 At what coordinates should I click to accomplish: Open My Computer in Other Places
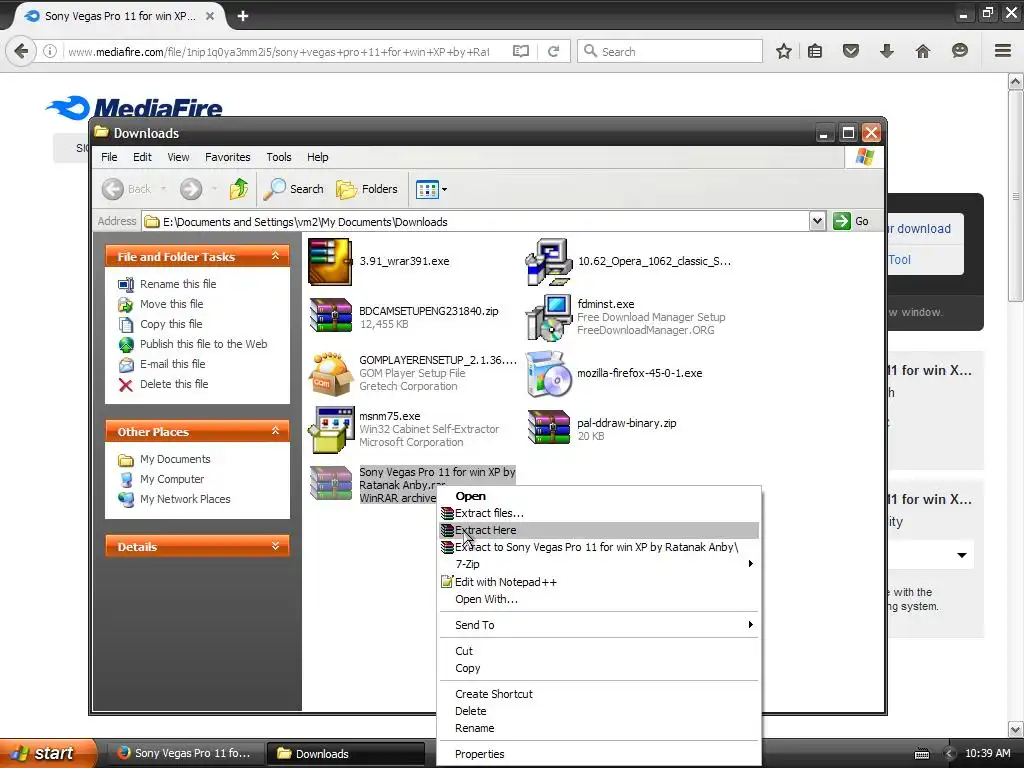(161, 479)
